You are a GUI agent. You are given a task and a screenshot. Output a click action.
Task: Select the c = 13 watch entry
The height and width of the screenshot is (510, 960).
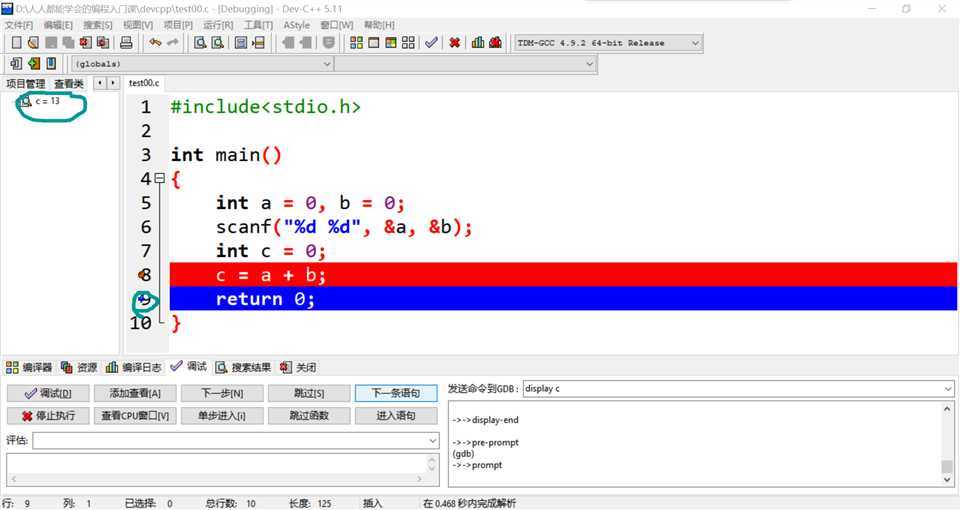coord(47,102)
